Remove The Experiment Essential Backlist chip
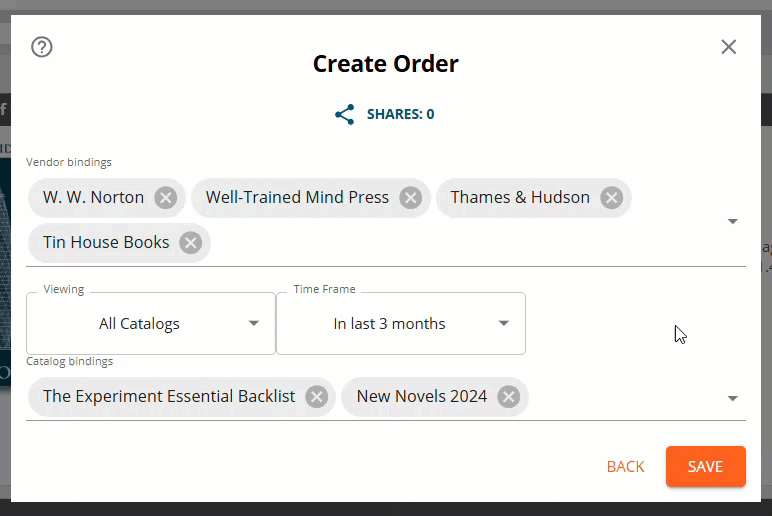 316,397
